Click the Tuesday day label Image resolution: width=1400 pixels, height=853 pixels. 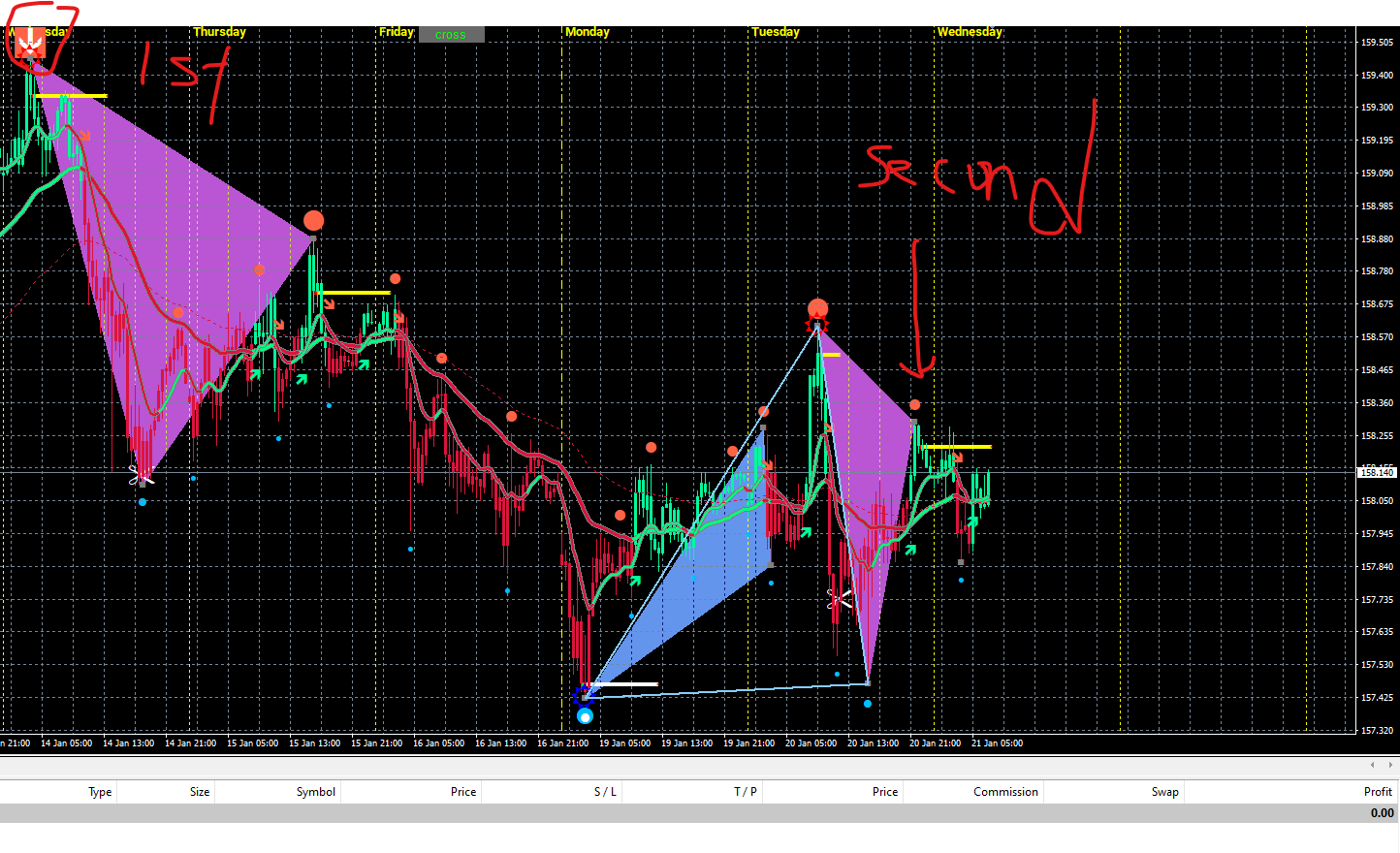click(776, 32)
